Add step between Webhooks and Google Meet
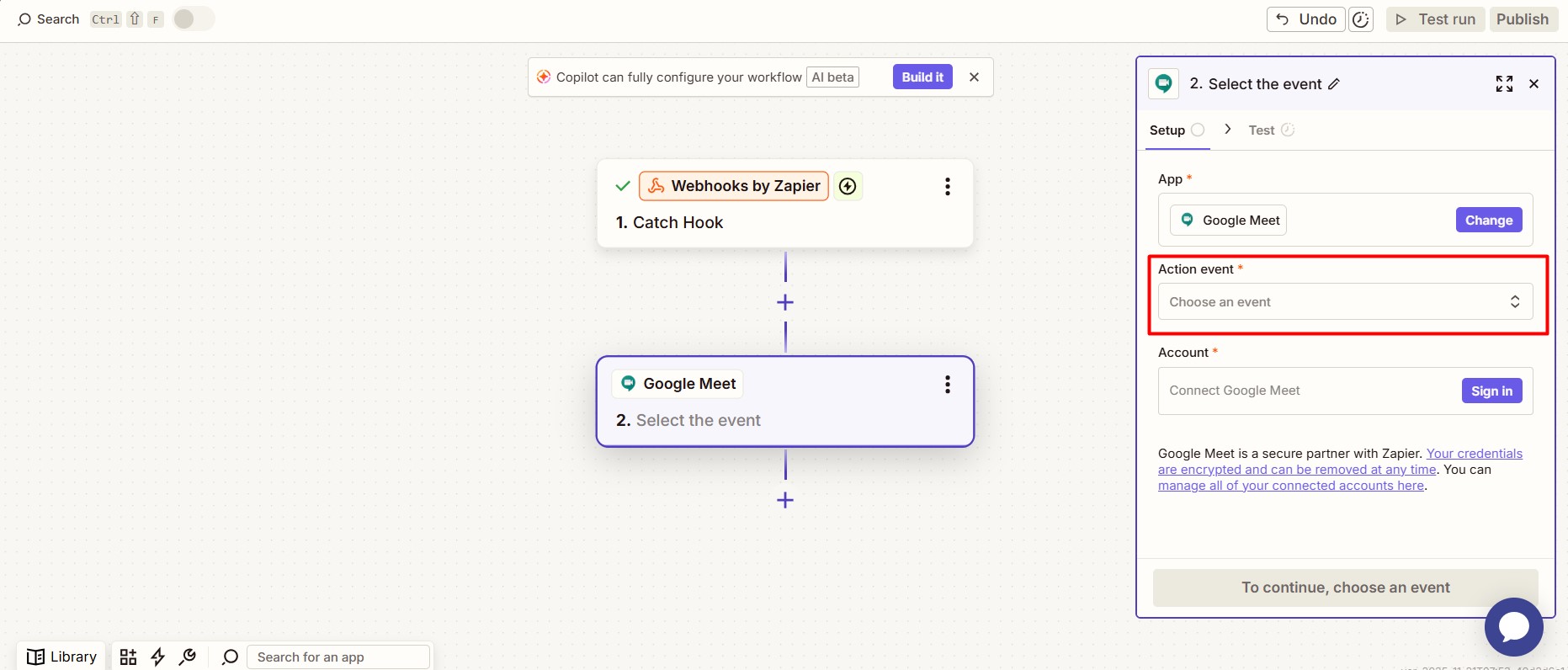This screenshot has height=670, width=1568. [x=785, y=302]
